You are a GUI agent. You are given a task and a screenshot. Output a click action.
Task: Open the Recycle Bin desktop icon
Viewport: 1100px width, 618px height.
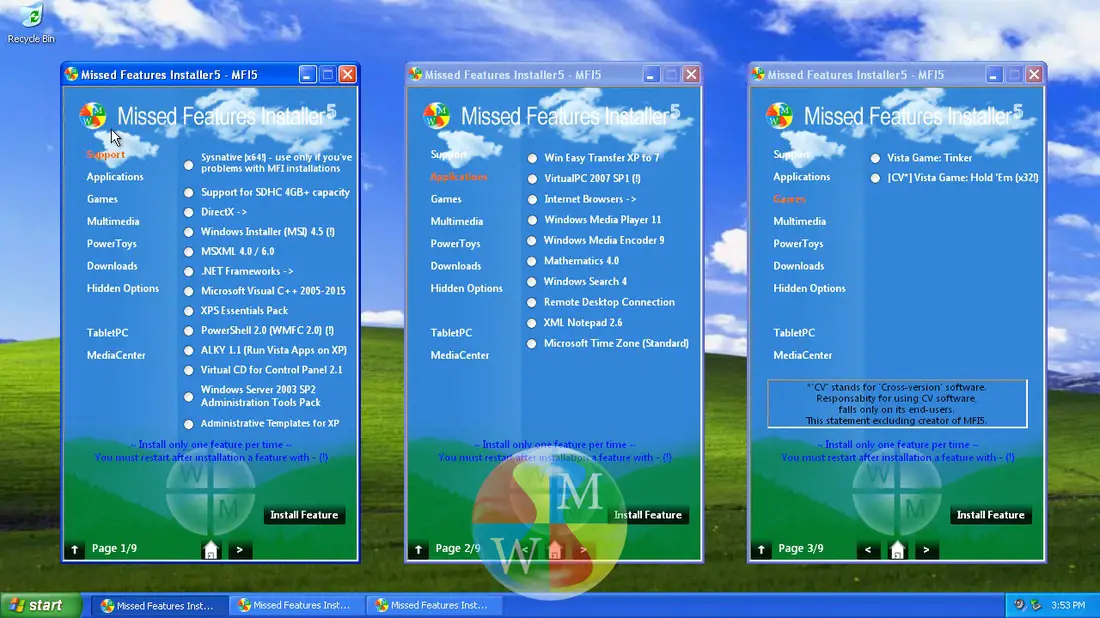coord(31,23)
